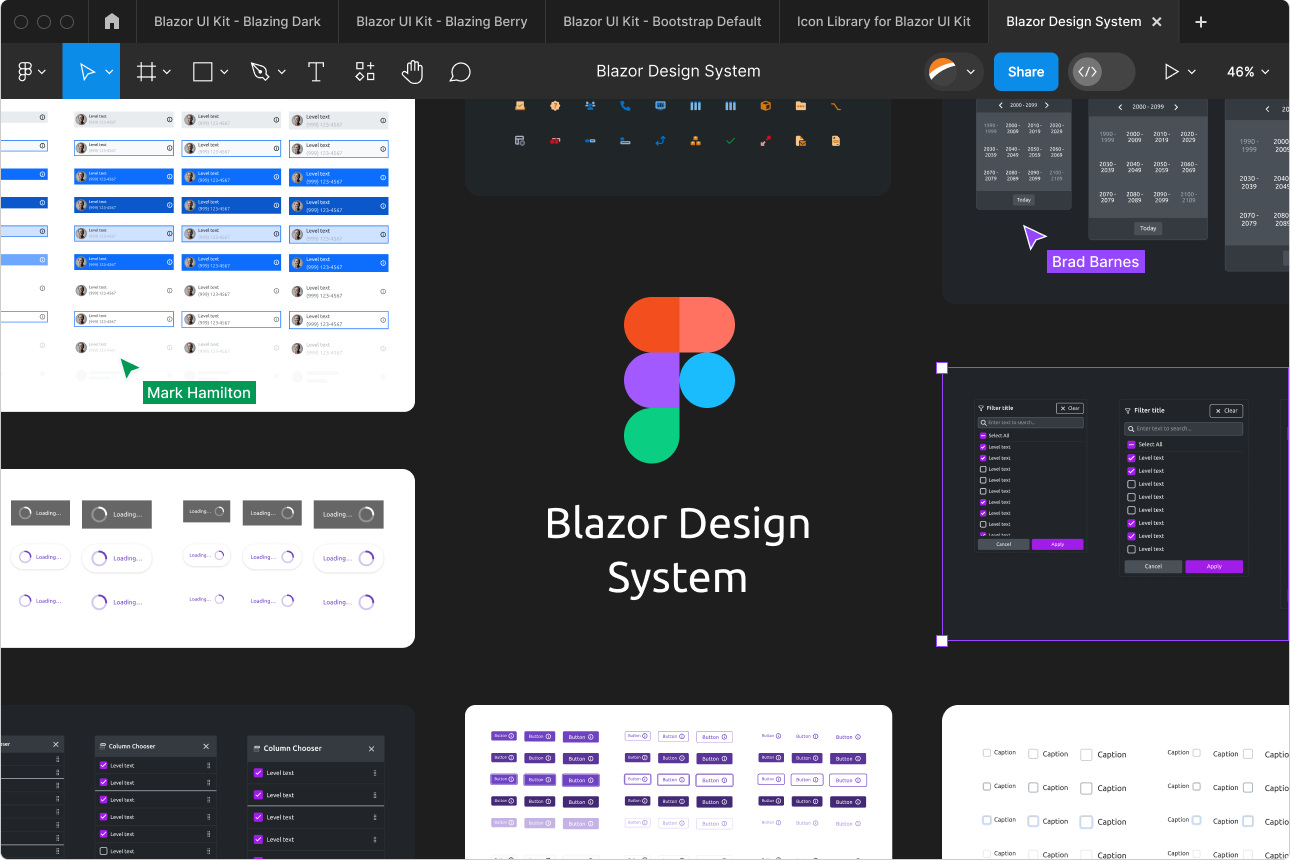Screen dimensions: 1290x860
Task: Go to previous range in smallest date picker
Action: tap(1001, 105)
